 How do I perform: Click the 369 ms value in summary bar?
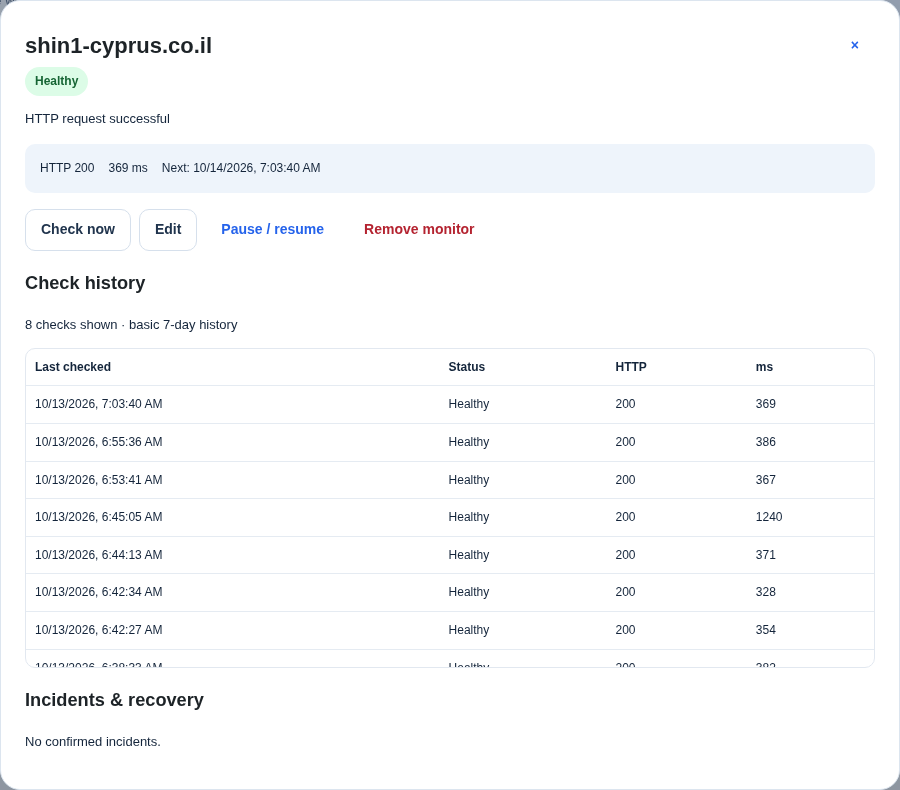pos(128,168)
